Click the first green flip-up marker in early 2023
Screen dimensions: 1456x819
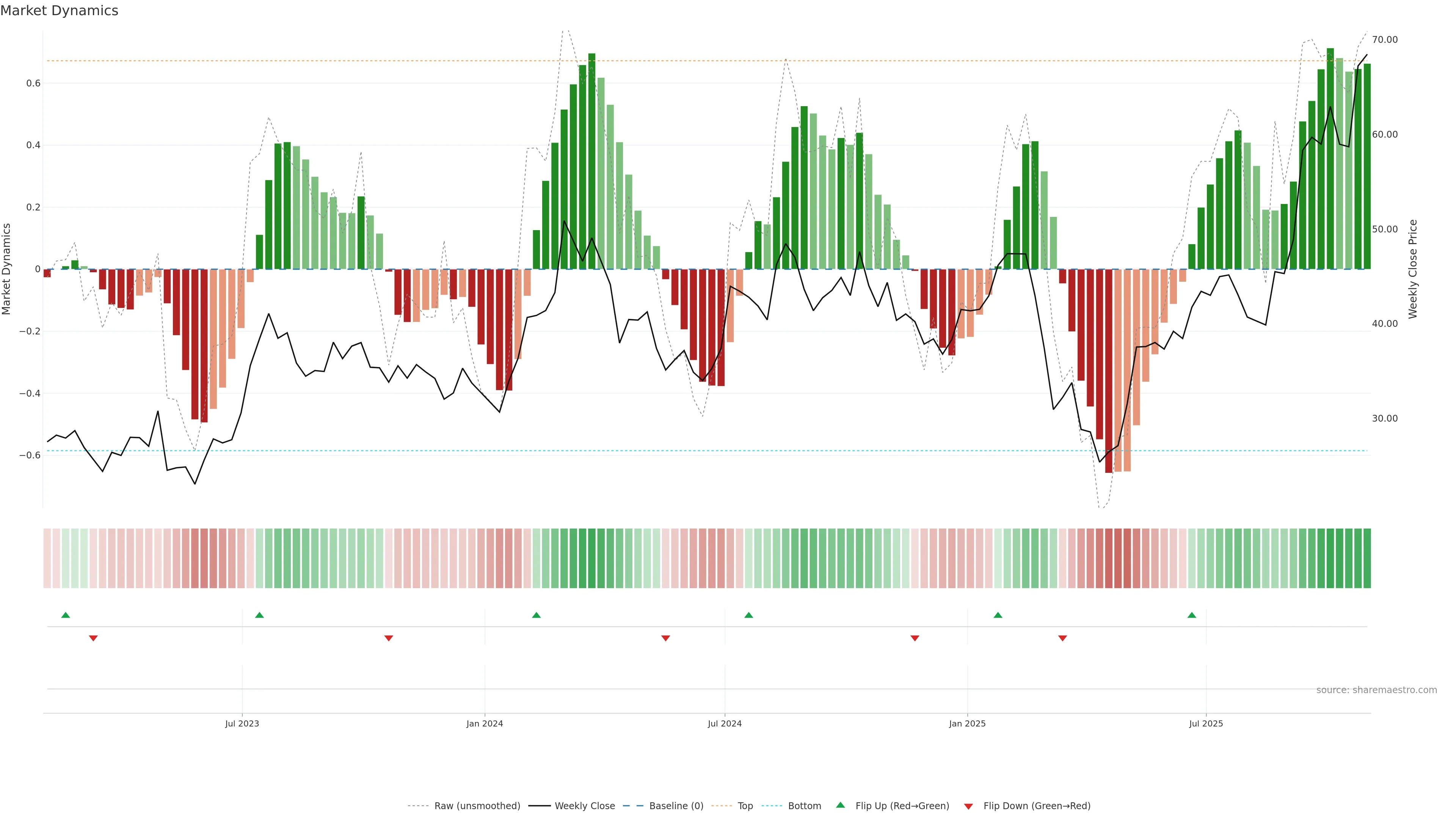pyautogui.click(x=66, y=615)
